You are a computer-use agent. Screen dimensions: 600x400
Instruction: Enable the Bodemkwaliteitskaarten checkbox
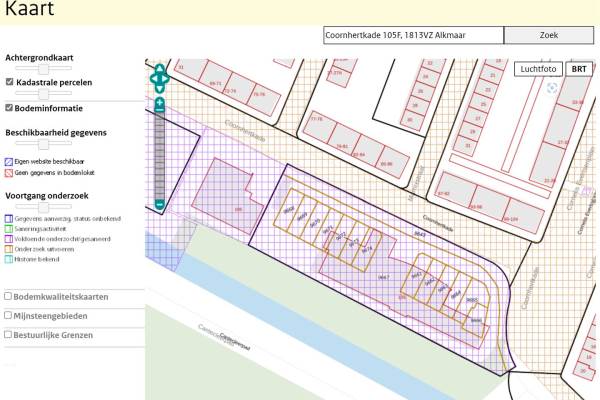pyautogui.click(x=9, y=296)
